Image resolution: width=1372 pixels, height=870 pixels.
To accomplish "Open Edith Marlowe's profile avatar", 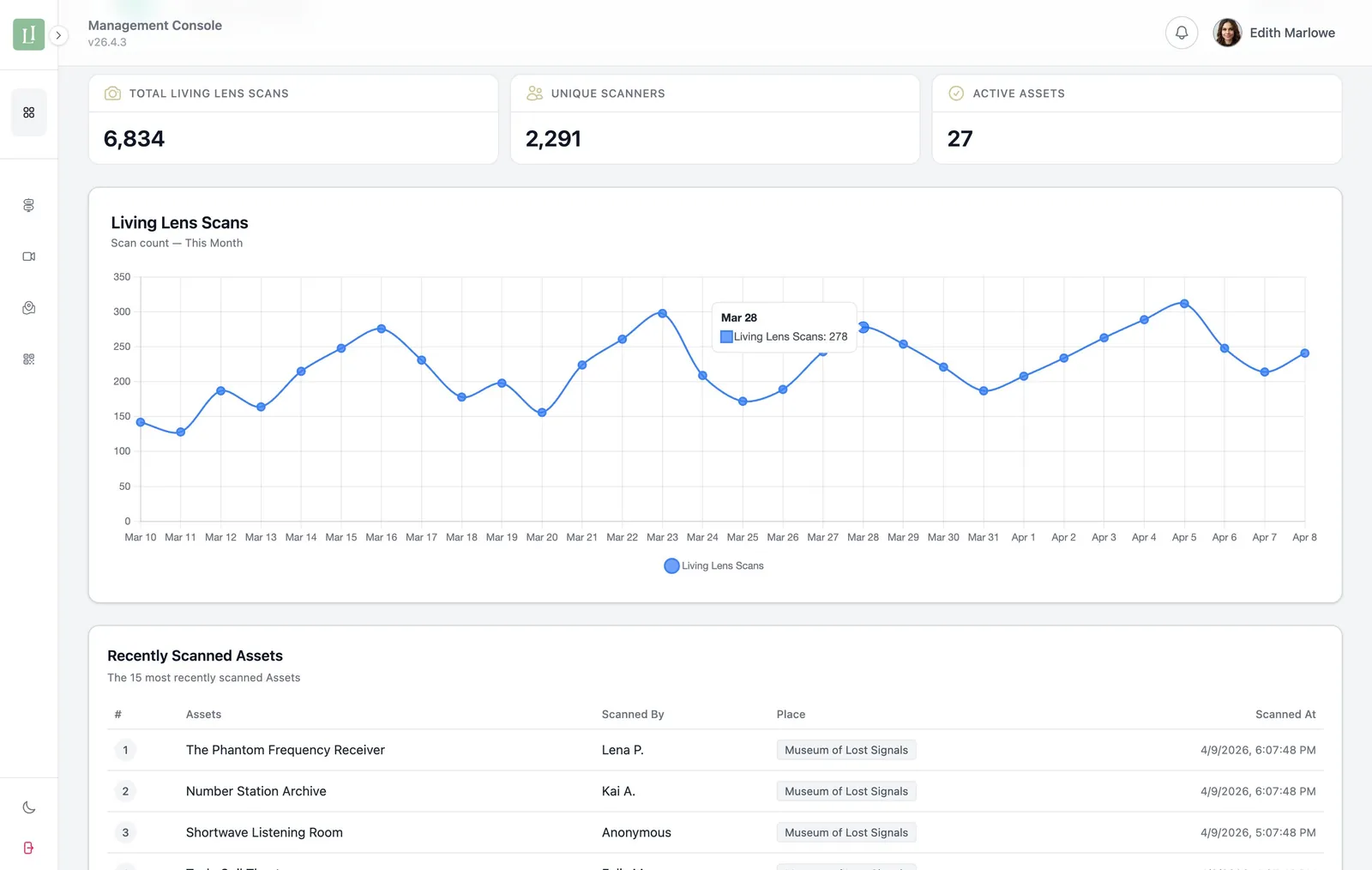I will pyautogui.click(x=1227, y=33).
